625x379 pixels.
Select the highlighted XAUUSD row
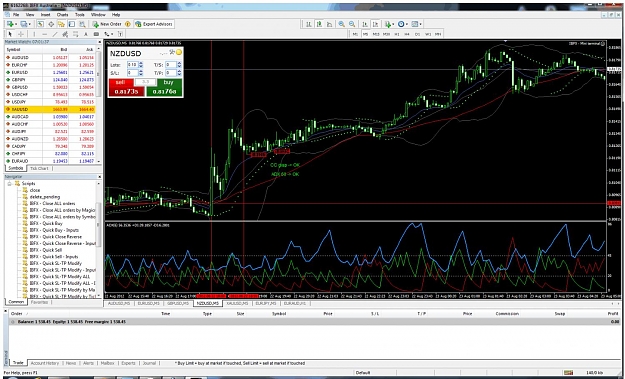pyautogui.click(x=50, y=109)
